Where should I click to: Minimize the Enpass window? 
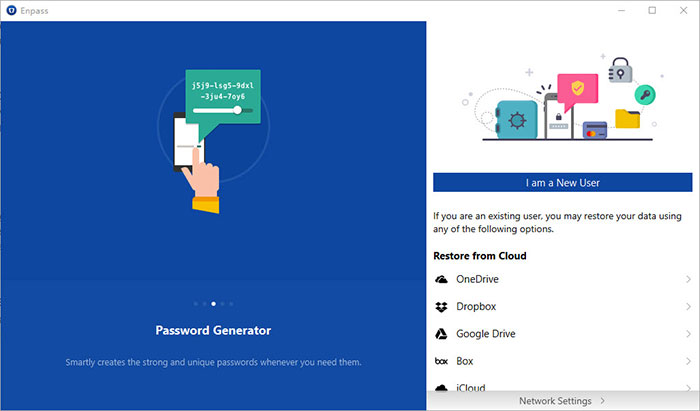621,10
